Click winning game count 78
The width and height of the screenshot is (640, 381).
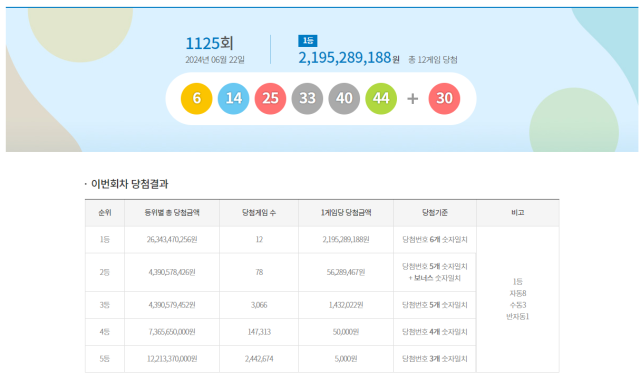[x=259, y=272]
